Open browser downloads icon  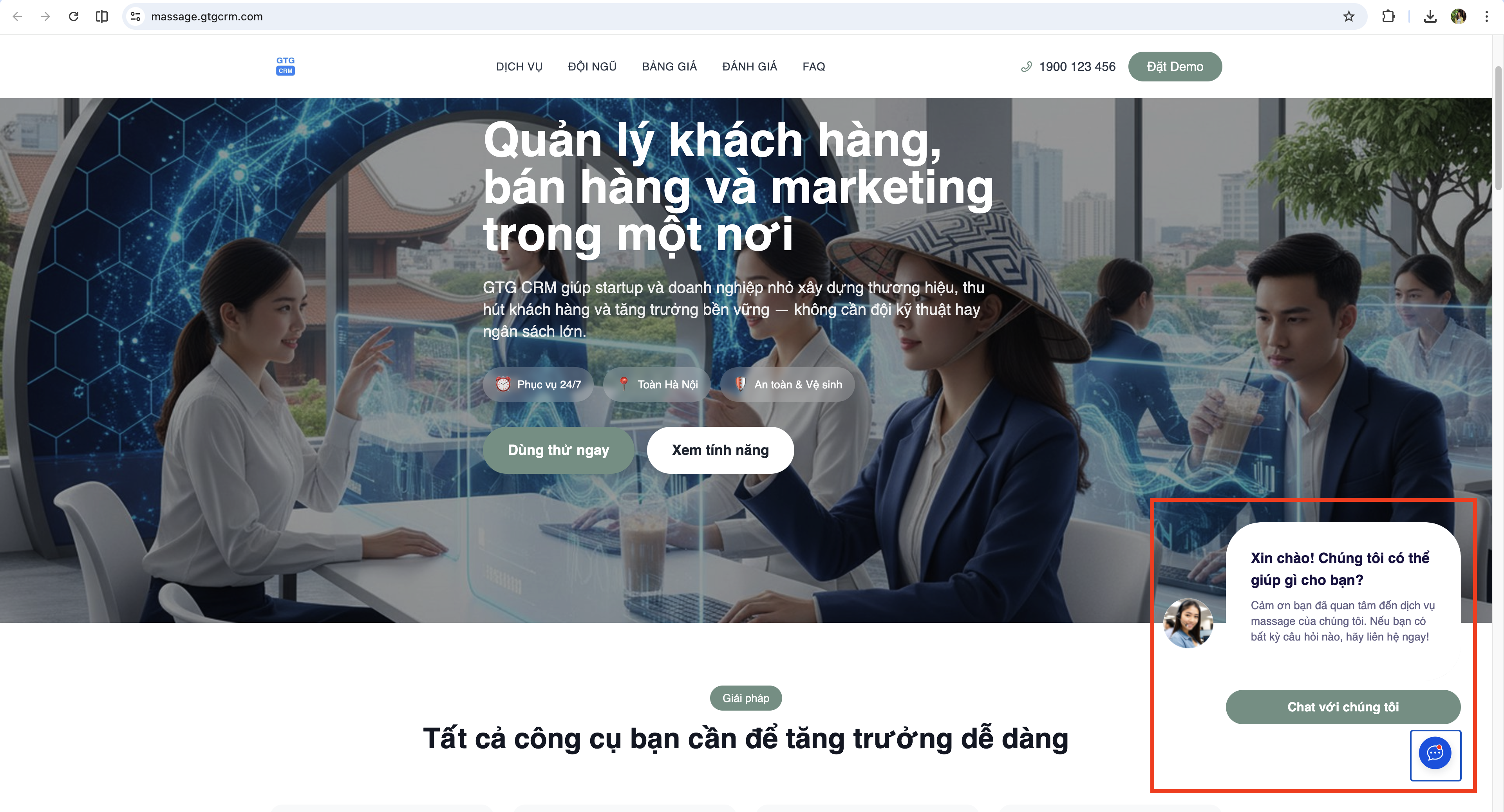[x=1430, y=16]
